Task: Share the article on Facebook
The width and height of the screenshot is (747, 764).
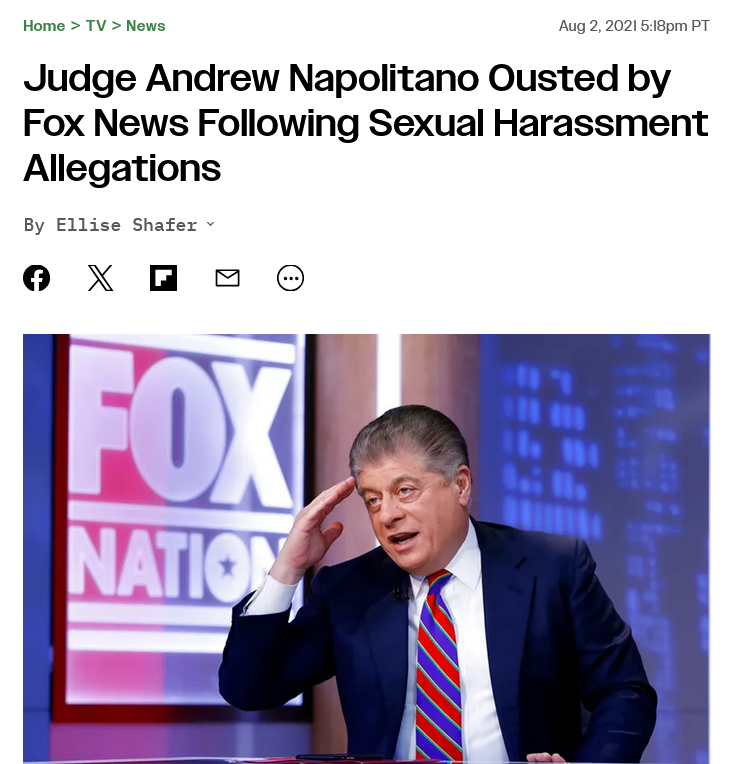Action: (x=37, y=278)
